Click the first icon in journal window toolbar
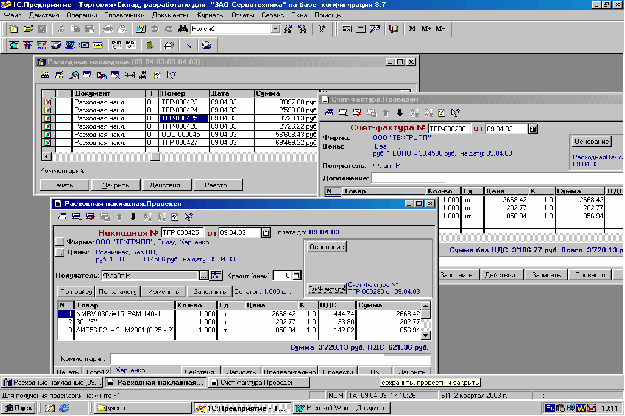Image resolution: width=625 pixels, height=416 pixels. coord(45,75)
